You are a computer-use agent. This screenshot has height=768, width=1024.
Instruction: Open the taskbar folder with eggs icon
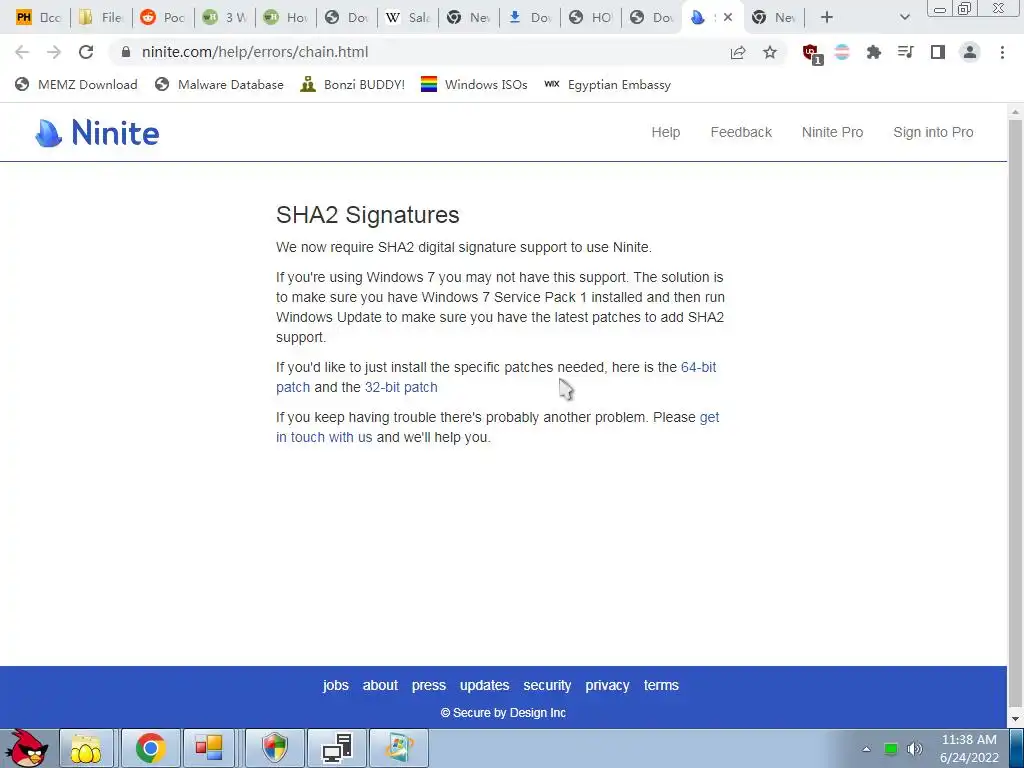coord(86,748)
